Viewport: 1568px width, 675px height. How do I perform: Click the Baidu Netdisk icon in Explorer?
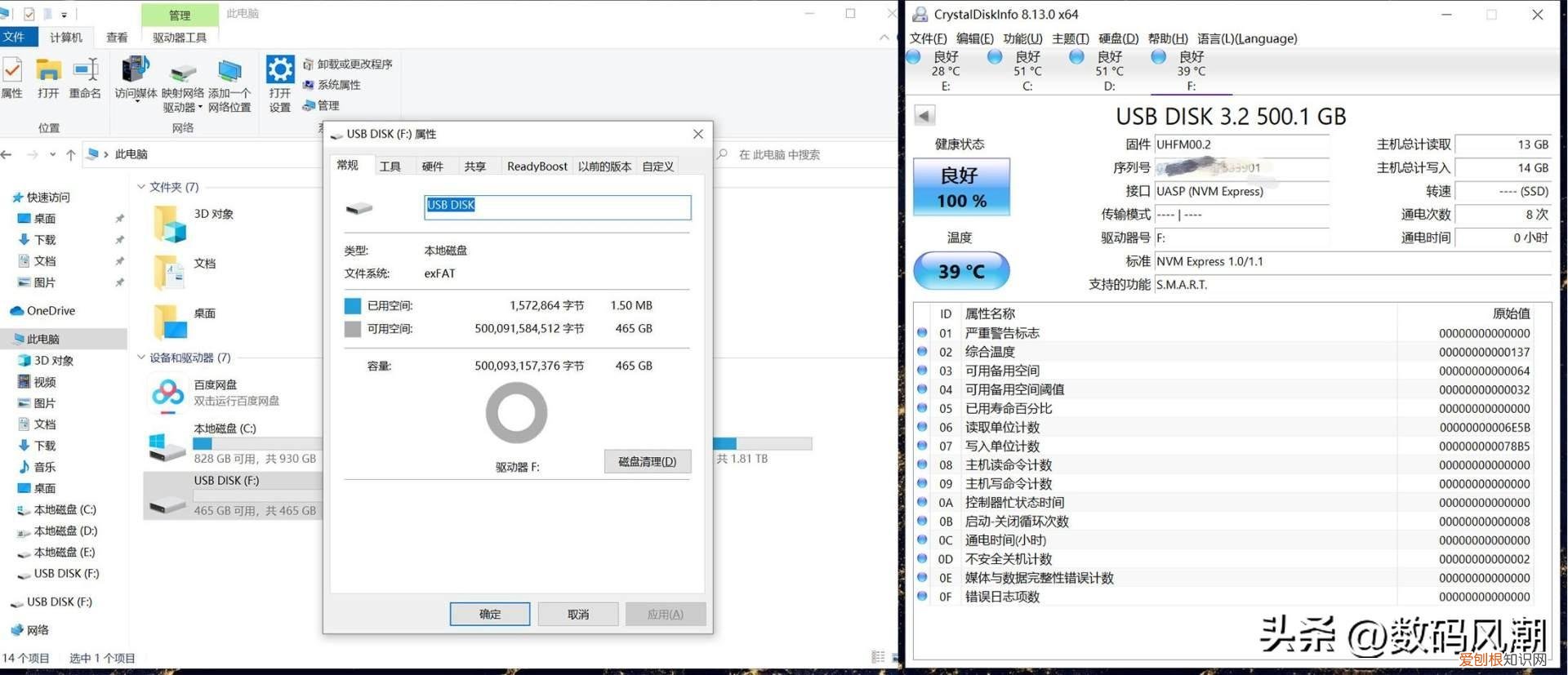pos(167,393)
